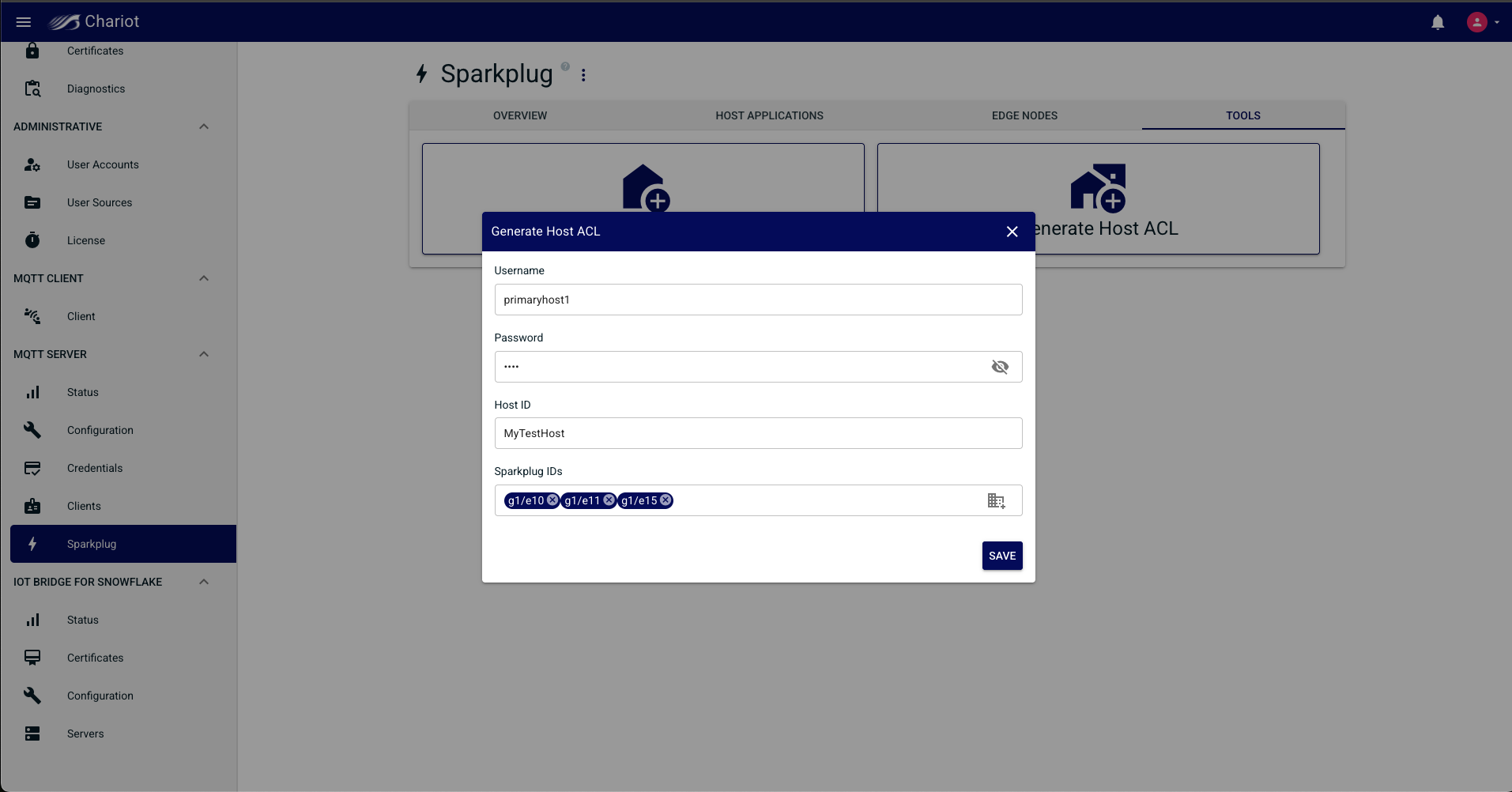The width and height of the screenshot is (1512, 792).
Task: Click the Sparkplug help question-mark icon
Action: click(x=565, y=66)
